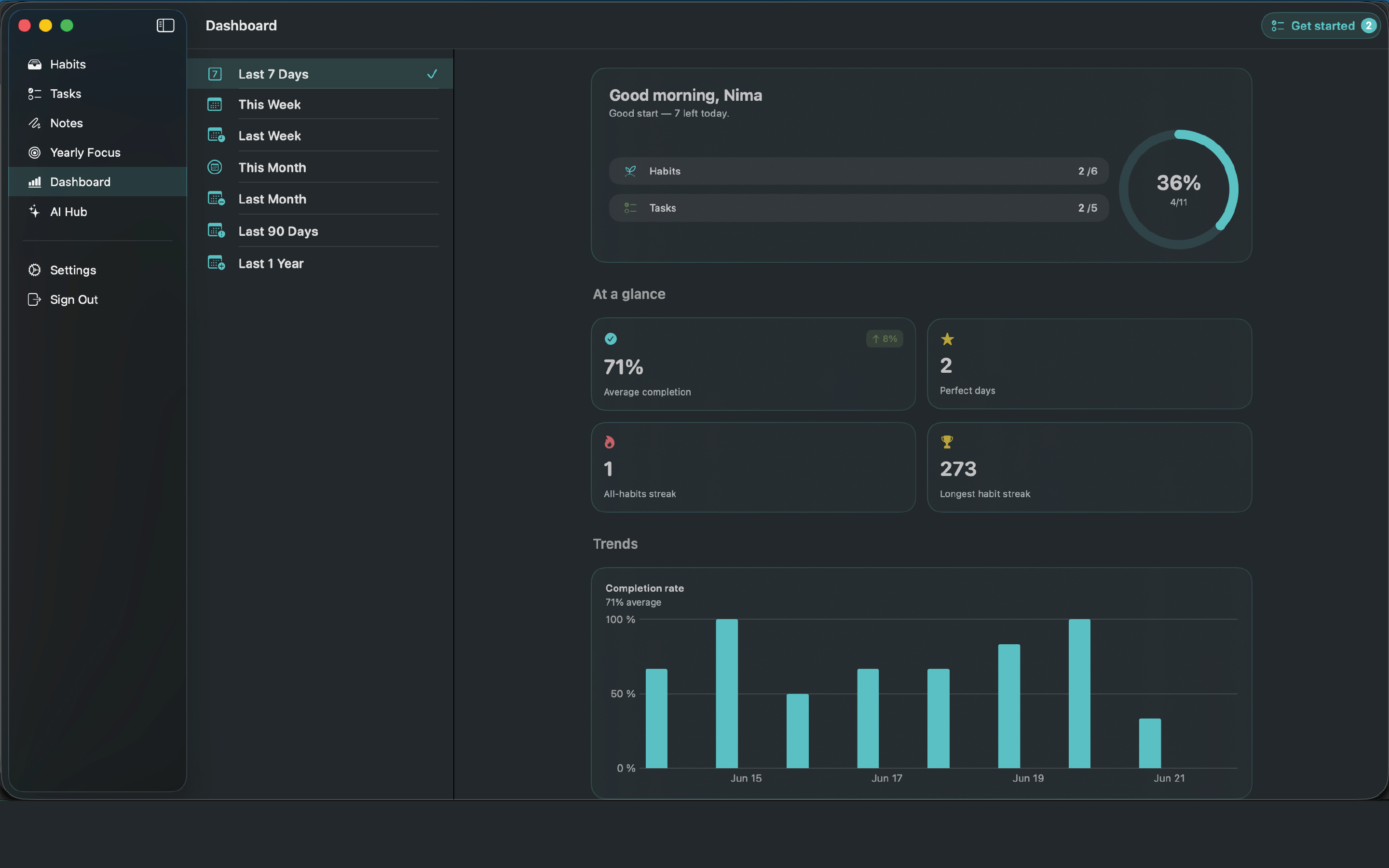Open Yearly Focus page
The width and height of the screenshot is (1389, 868).
[x=97, y=152]
